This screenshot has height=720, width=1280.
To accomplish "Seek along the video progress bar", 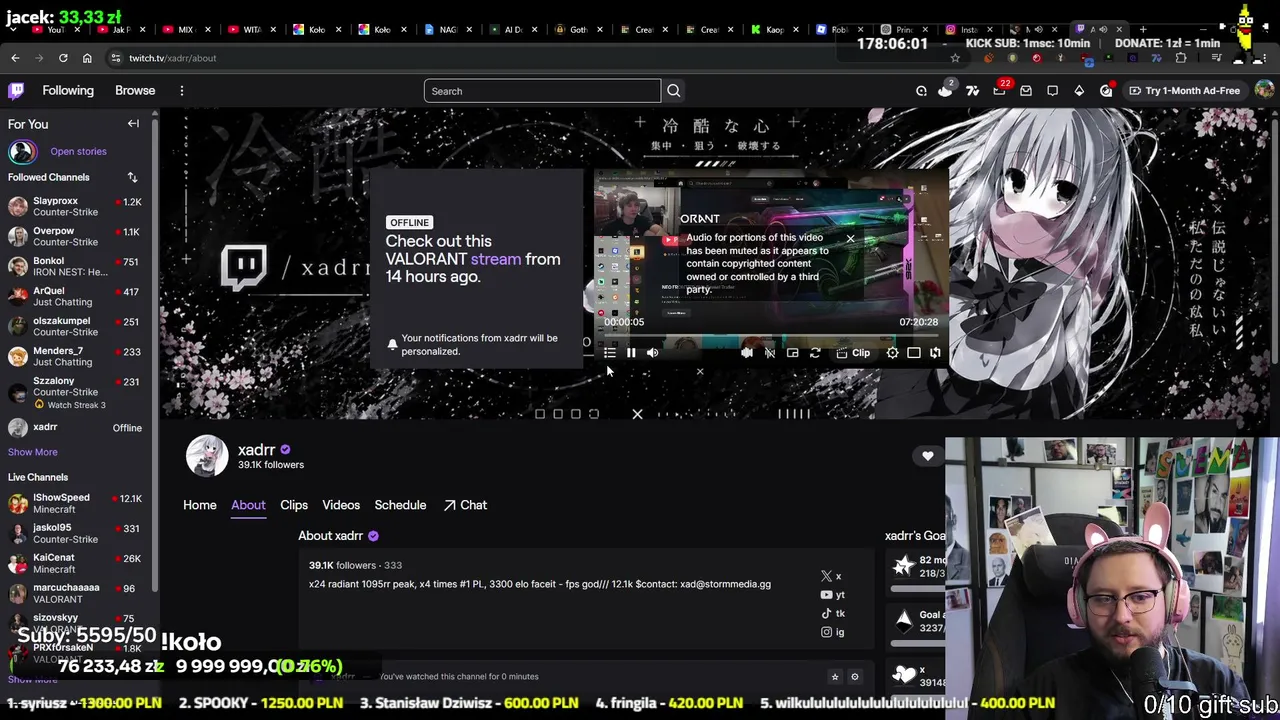I will [771, 337].
